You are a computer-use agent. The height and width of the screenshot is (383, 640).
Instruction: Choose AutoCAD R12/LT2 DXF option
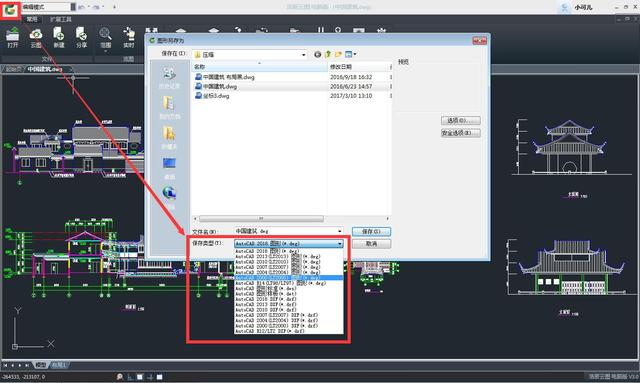tap(289, 331)
